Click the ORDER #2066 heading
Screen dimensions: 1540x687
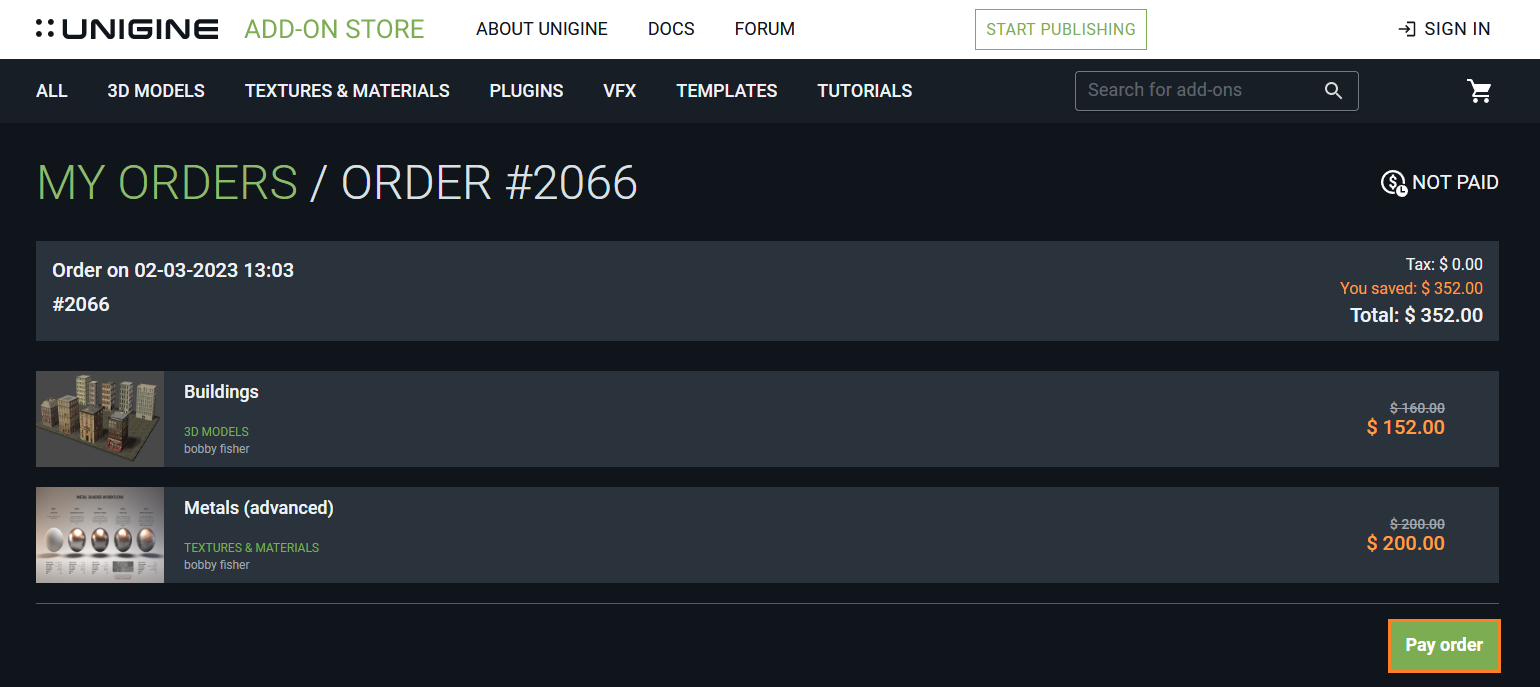click(490, 183)
